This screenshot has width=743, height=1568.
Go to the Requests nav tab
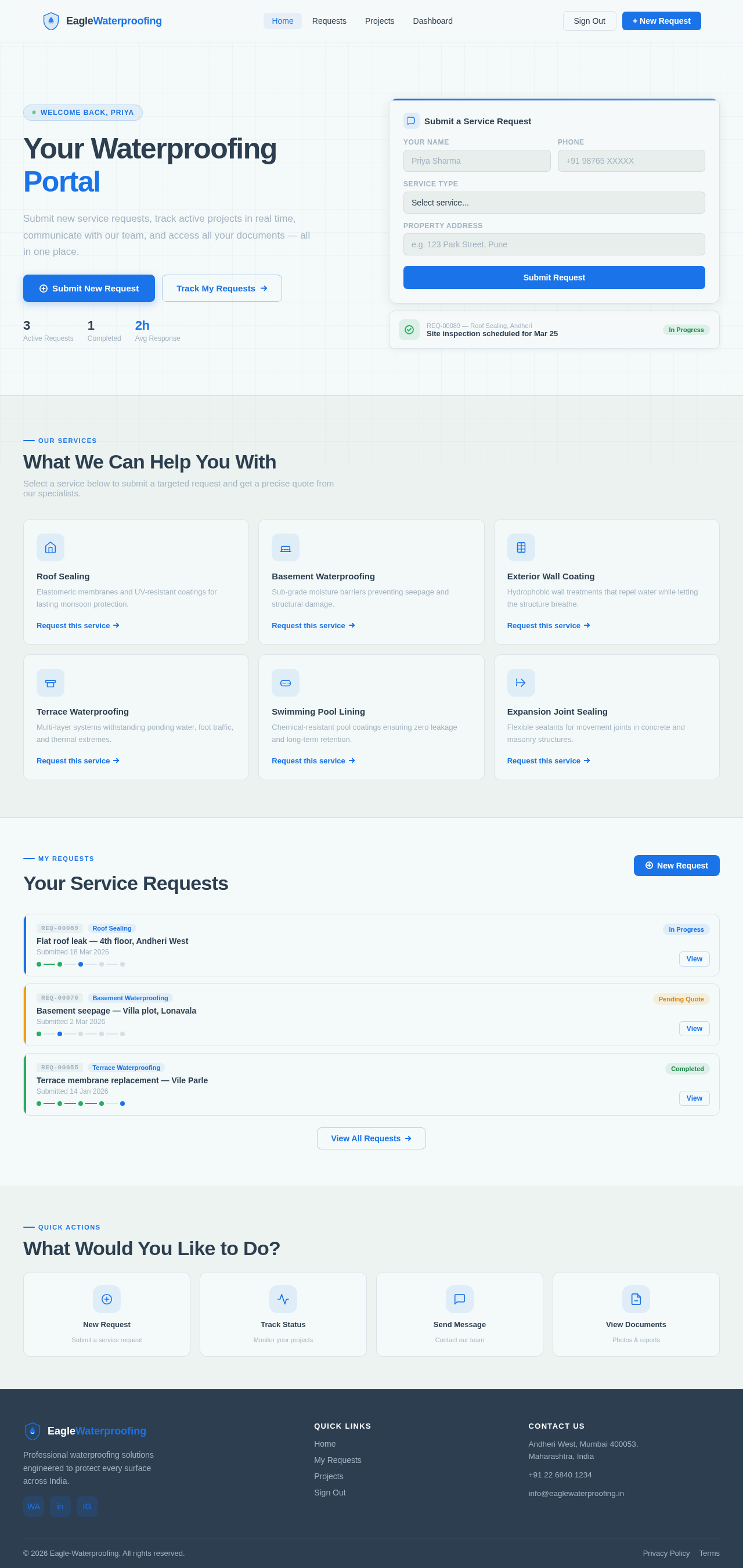(329, 21)
